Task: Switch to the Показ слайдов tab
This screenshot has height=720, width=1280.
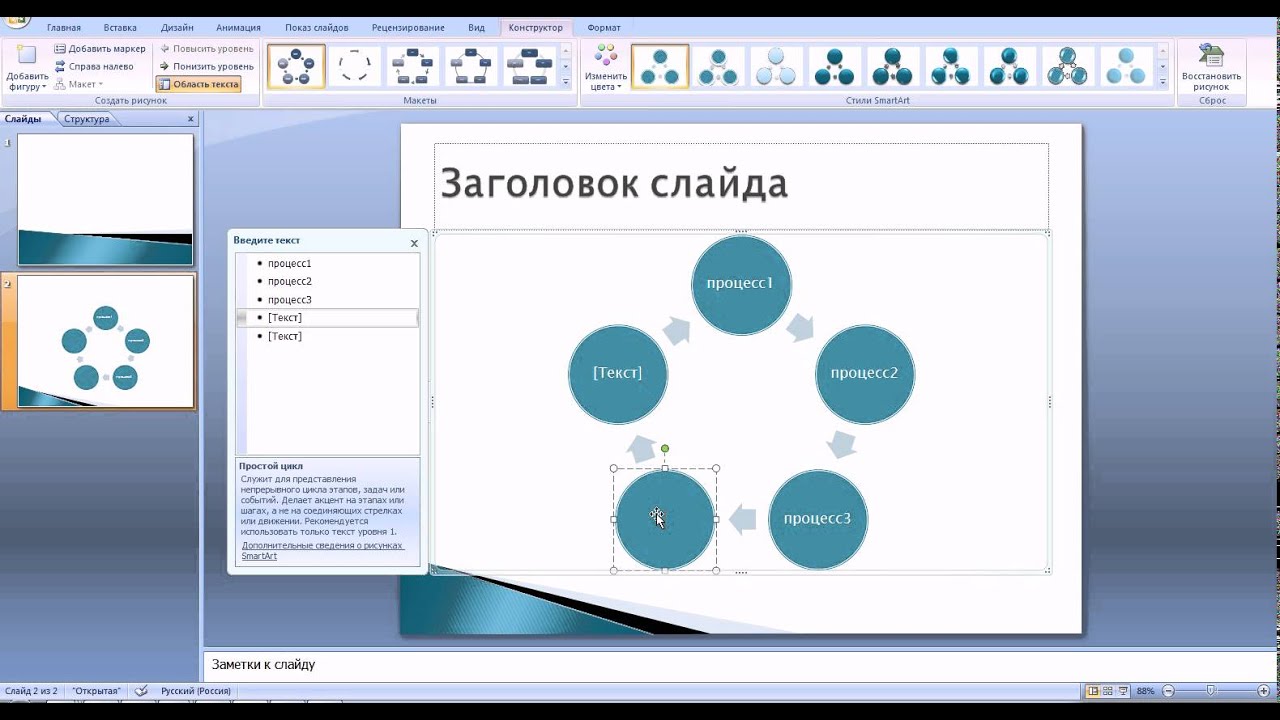Action: [317, 28]
